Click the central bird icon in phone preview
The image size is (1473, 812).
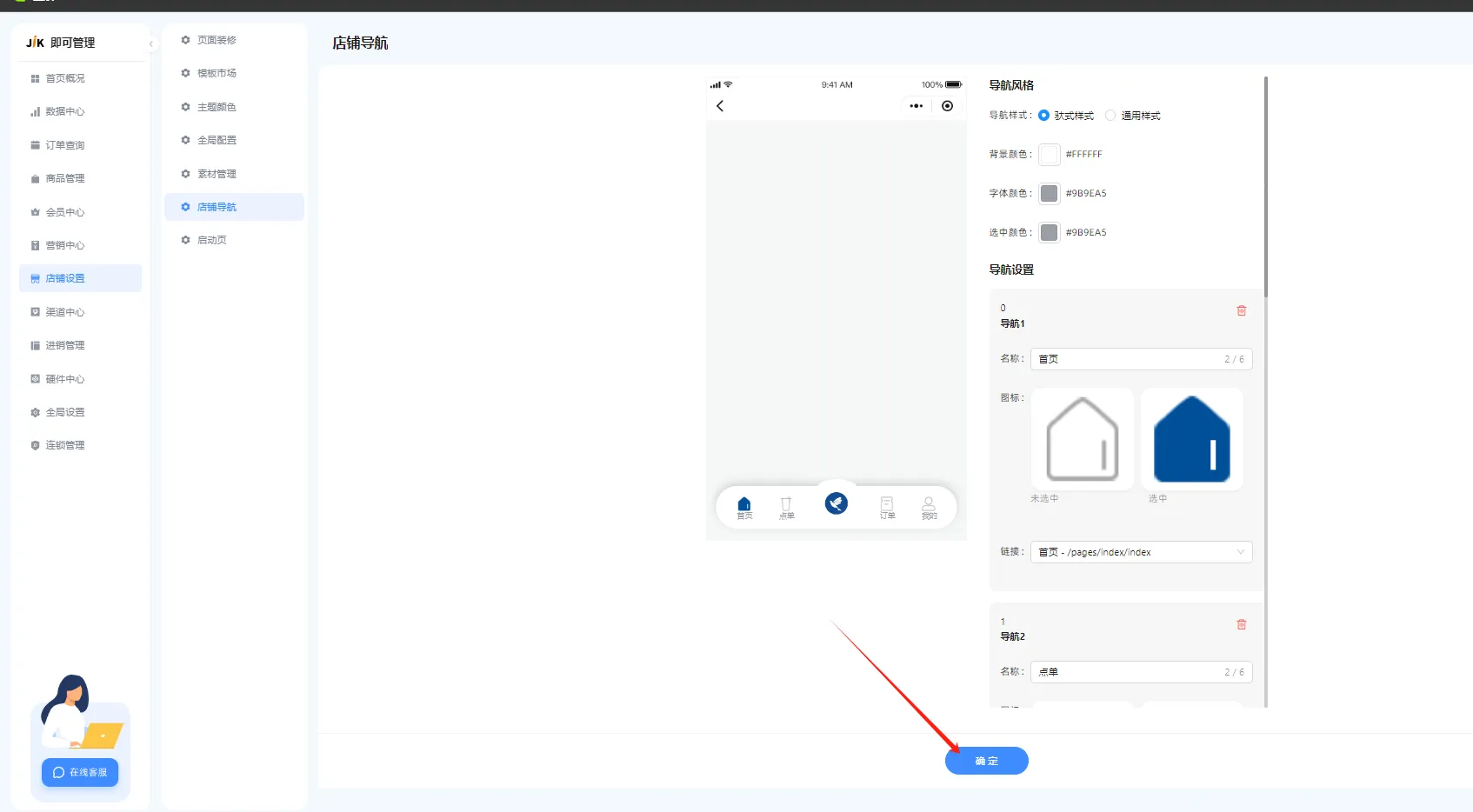click(836, 503)
